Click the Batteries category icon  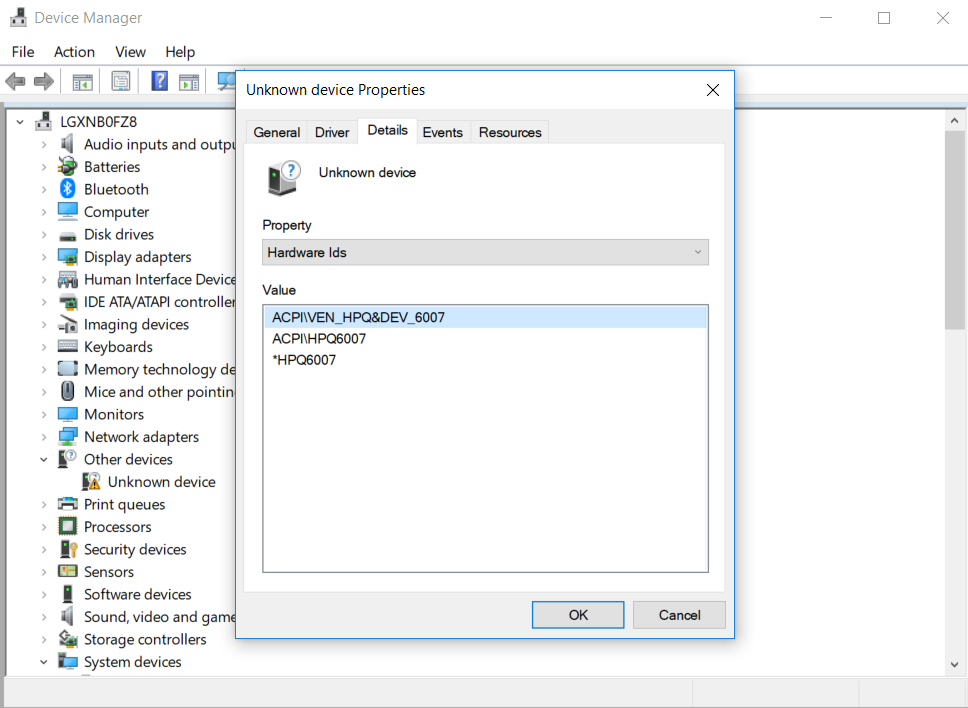click(68, 167)
